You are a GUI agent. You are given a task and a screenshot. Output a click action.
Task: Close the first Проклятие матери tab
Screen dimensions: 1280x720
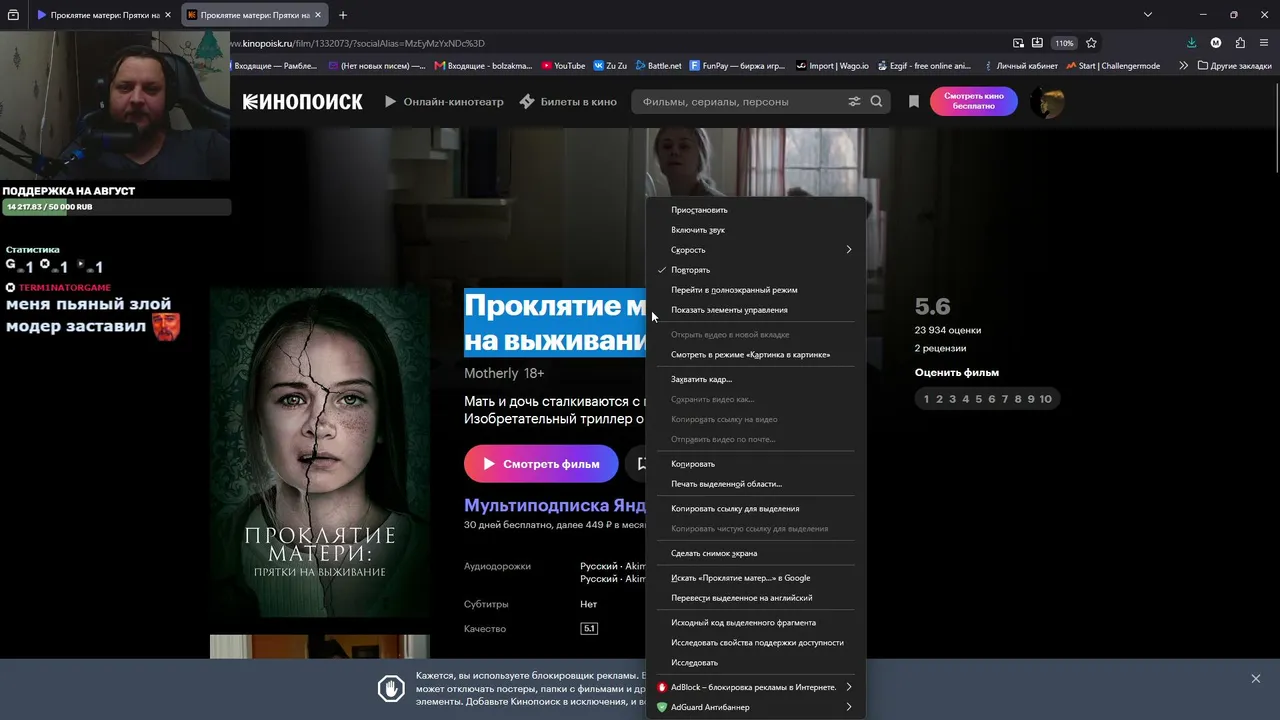pyautogui.click(x=168, y=15)
